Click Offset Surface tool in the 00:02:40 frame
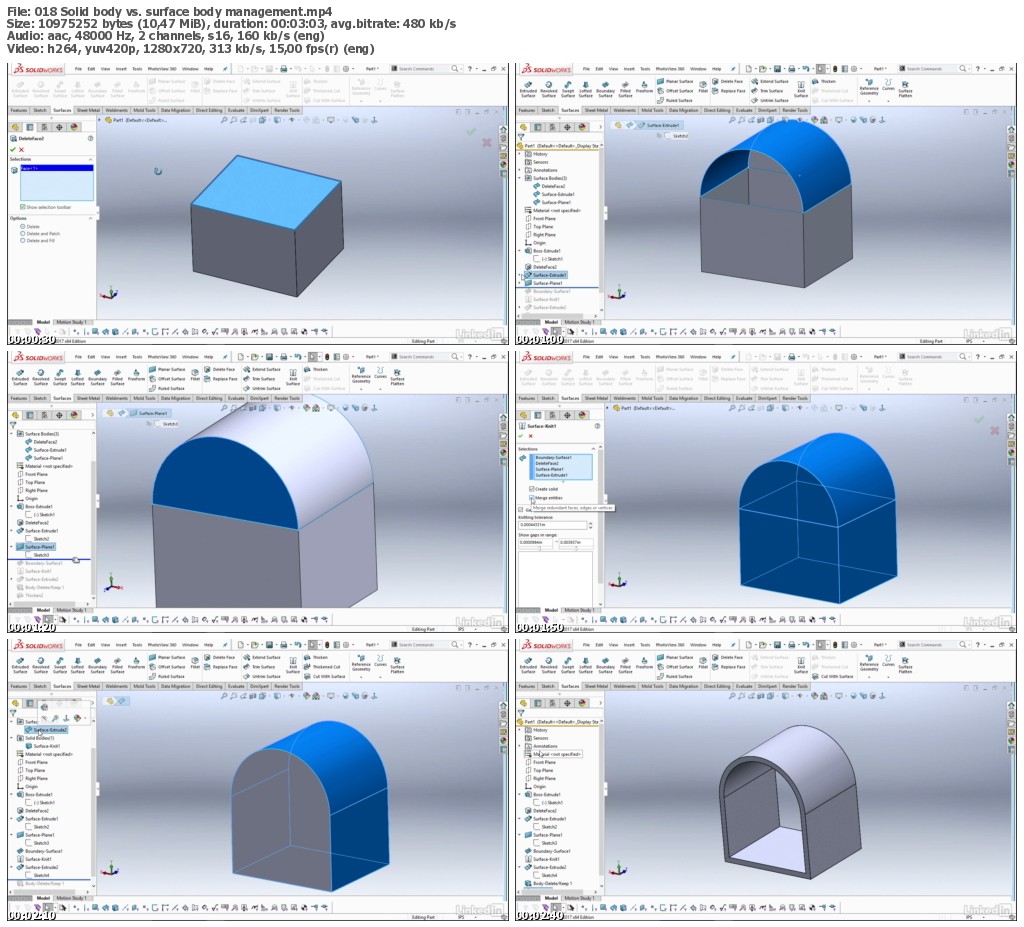The height and width of the screenshot is (927, 1024). click(675, 667)
